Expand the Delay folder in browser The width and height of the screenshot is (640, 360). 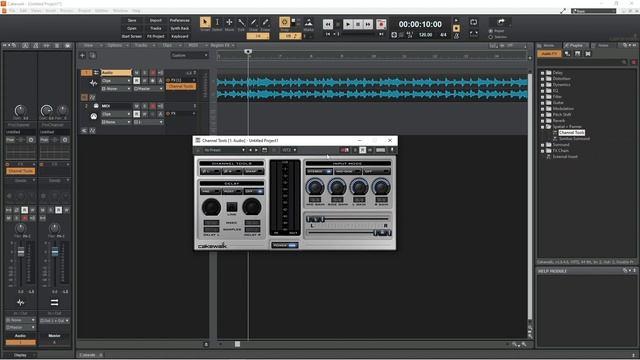tap(542, 73)
